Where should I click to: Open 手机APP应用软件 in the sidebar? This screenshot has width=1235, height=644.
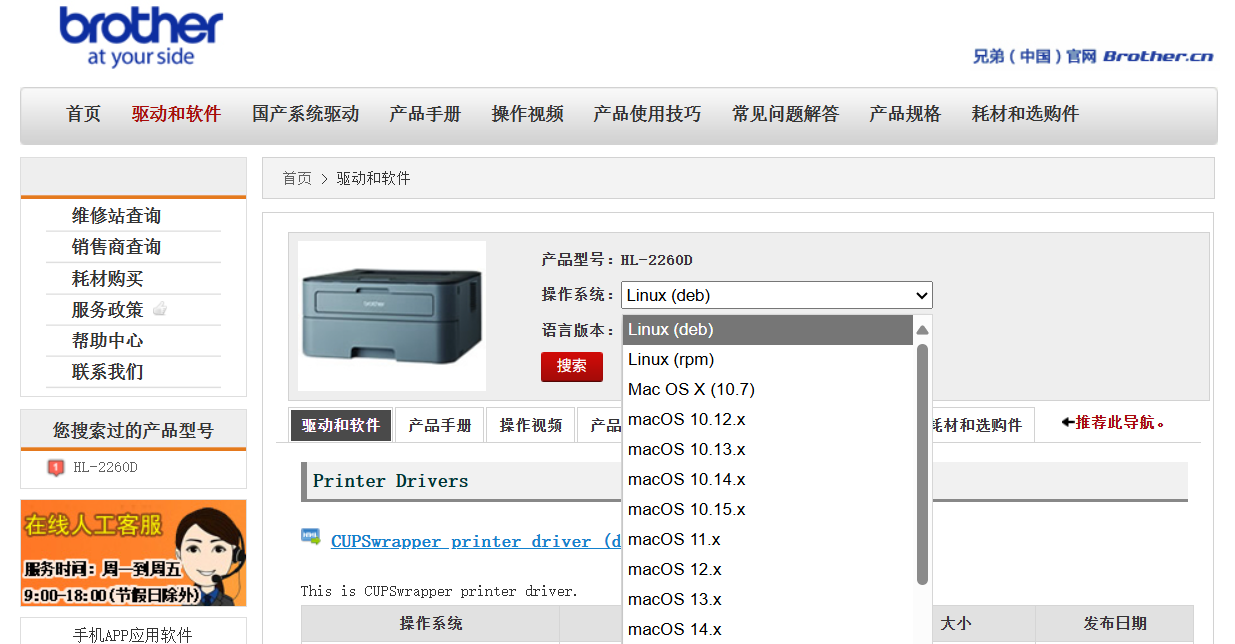click(x=133, y=635)
